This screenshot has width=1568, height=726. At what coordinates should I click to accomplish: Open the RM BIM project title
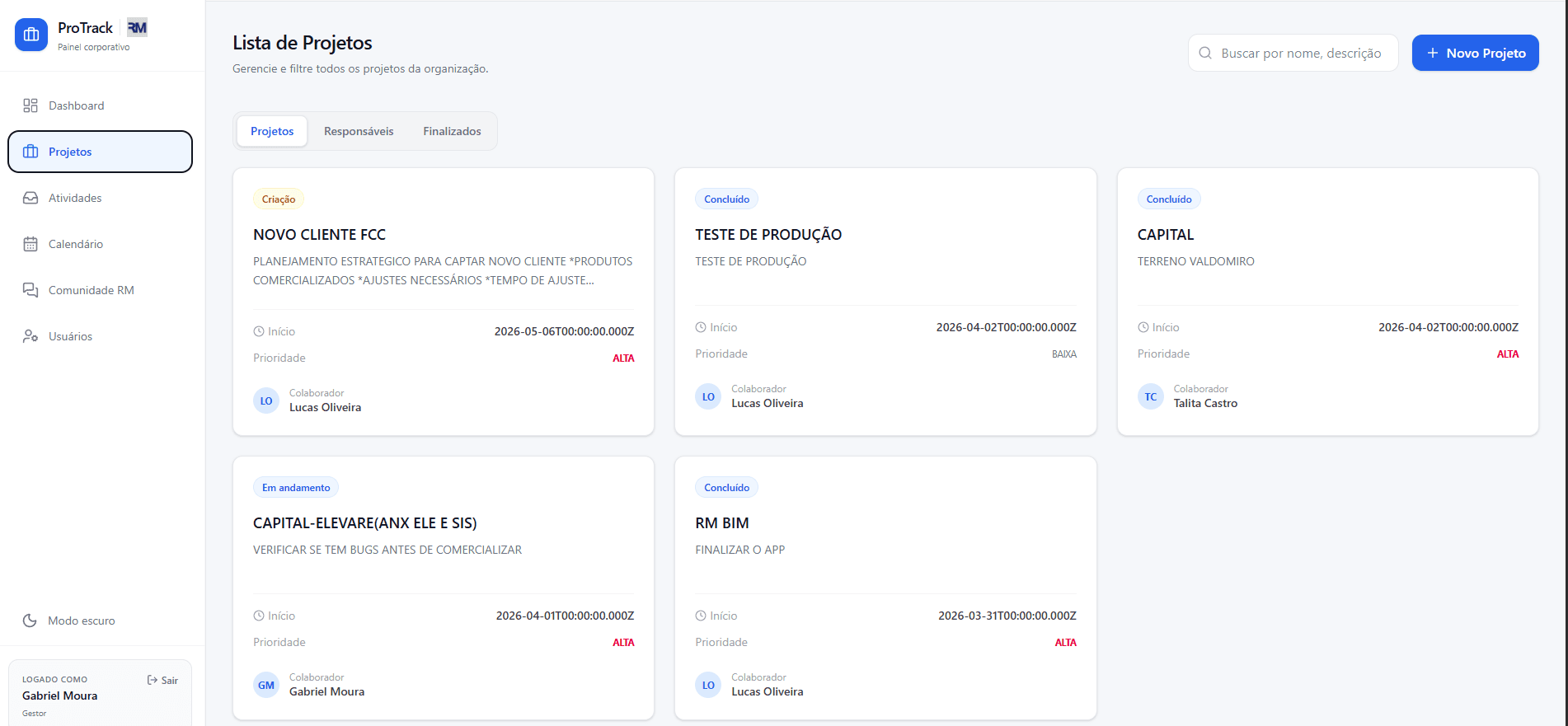tap(721, 523)
